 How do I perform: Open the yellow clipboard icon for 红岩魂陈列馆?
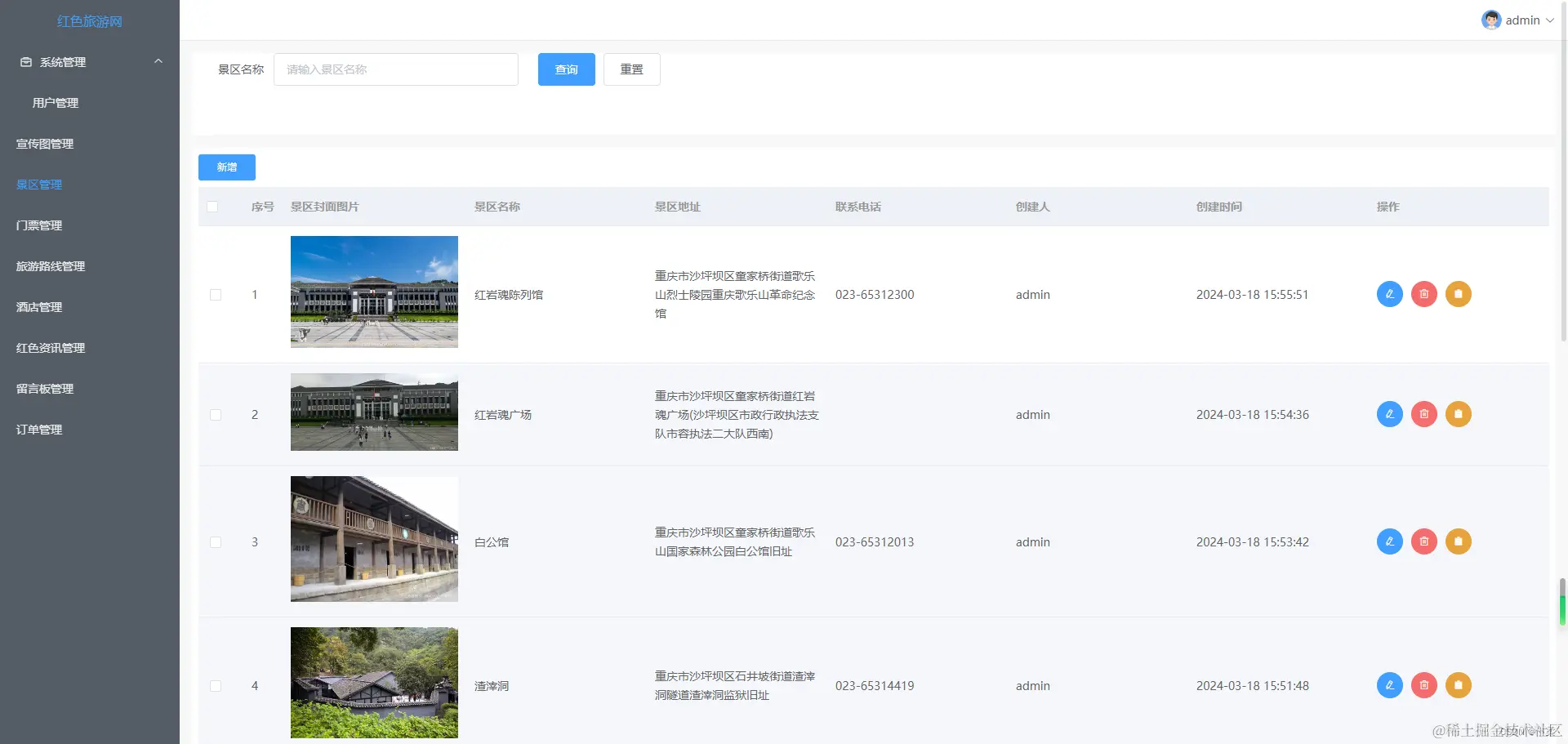tap(1459, 294)
